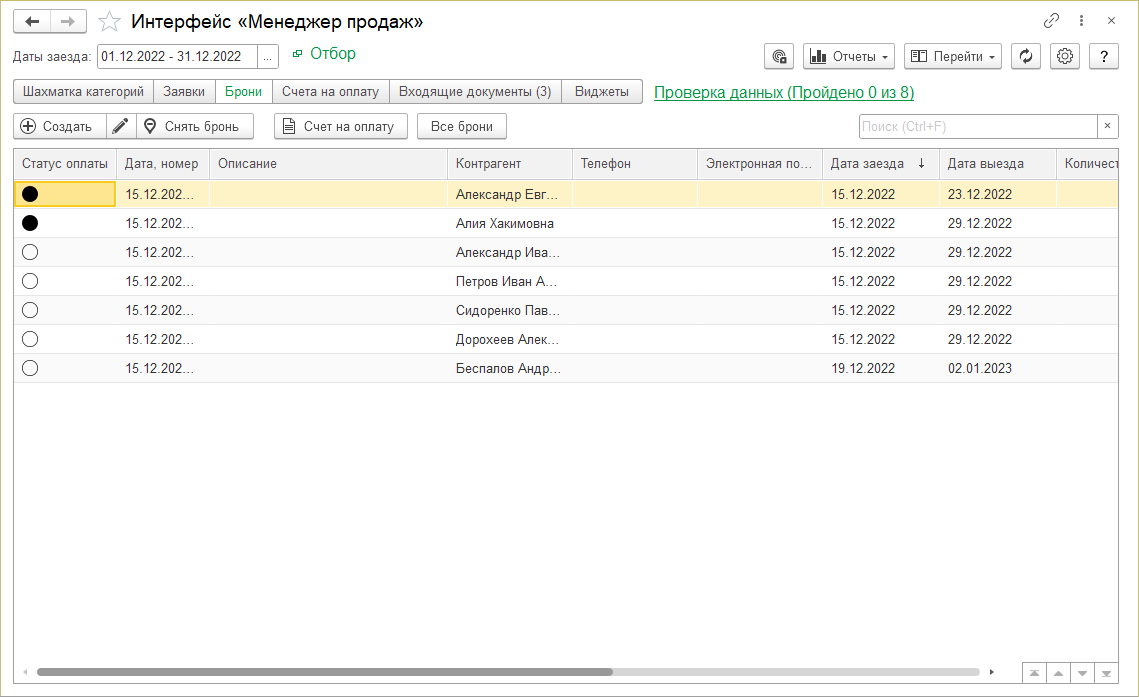Select the payment status circle for Александр Евг…
Viewport: 1139px width, 697px height.
(x=30, y=194)
